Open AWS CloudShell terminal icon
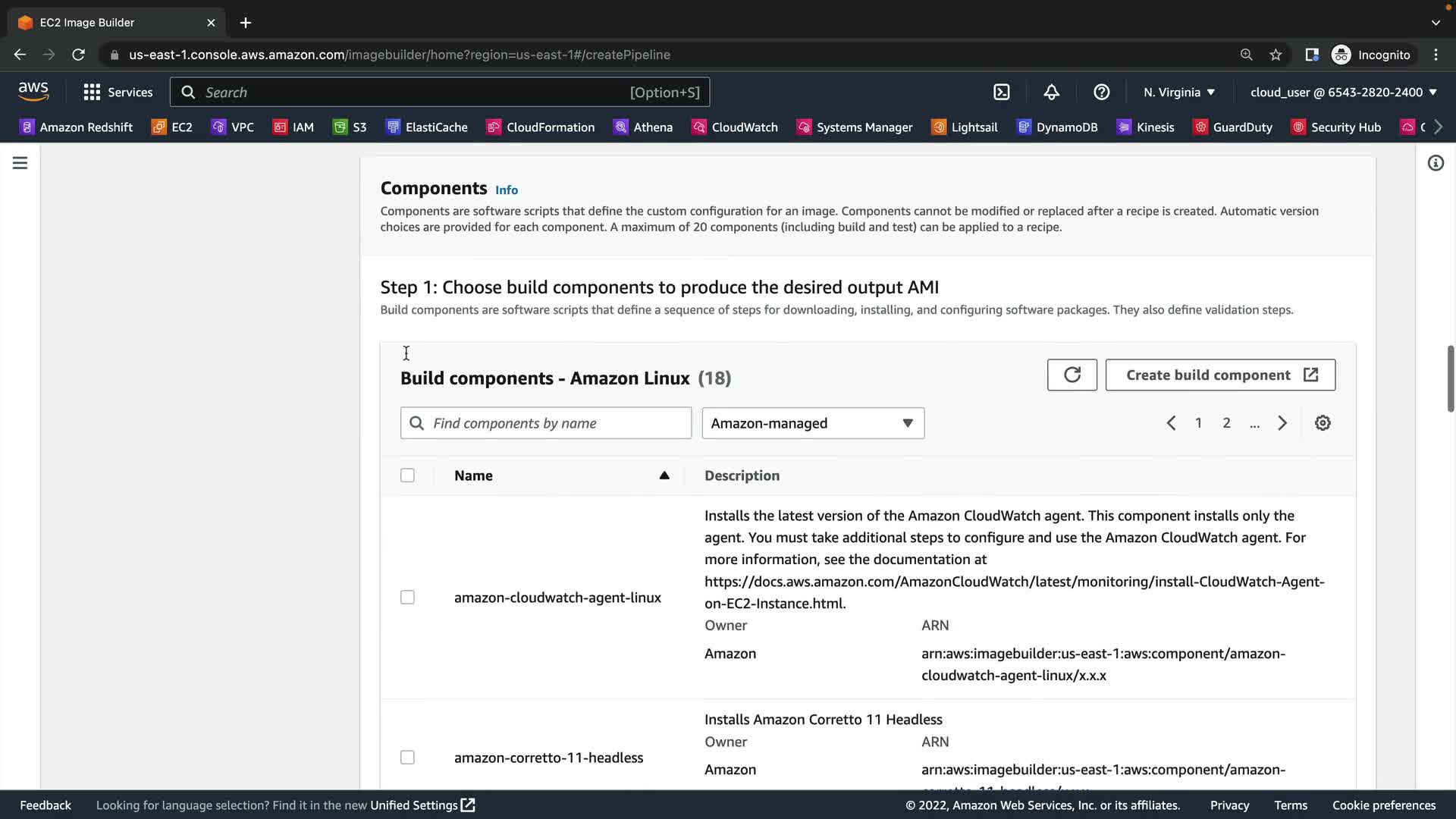This screenshot has height=819, width=1456. (1001, 92)
